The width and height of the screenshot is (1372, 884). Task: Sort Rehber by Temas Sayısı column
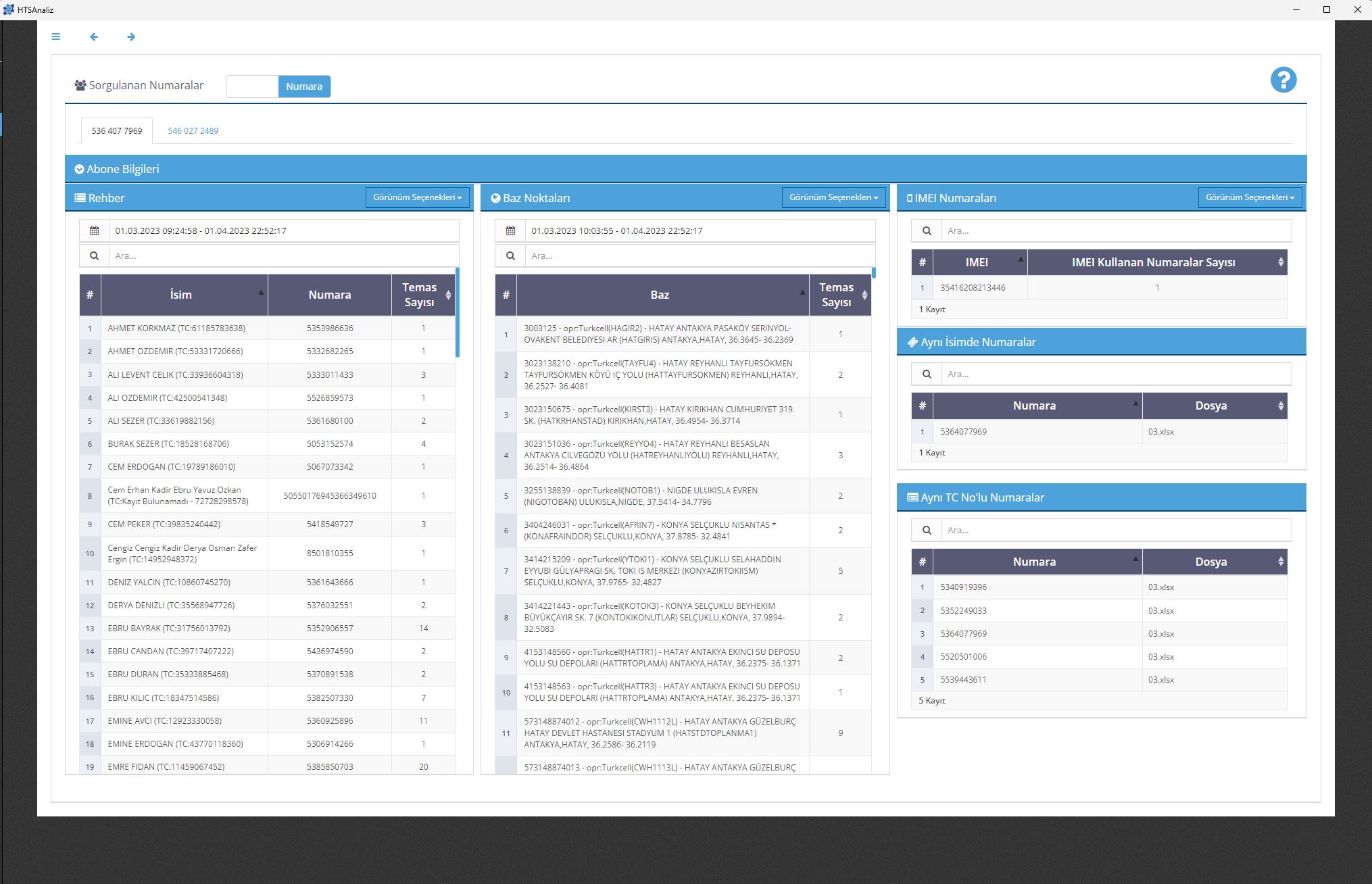[423, 295]
